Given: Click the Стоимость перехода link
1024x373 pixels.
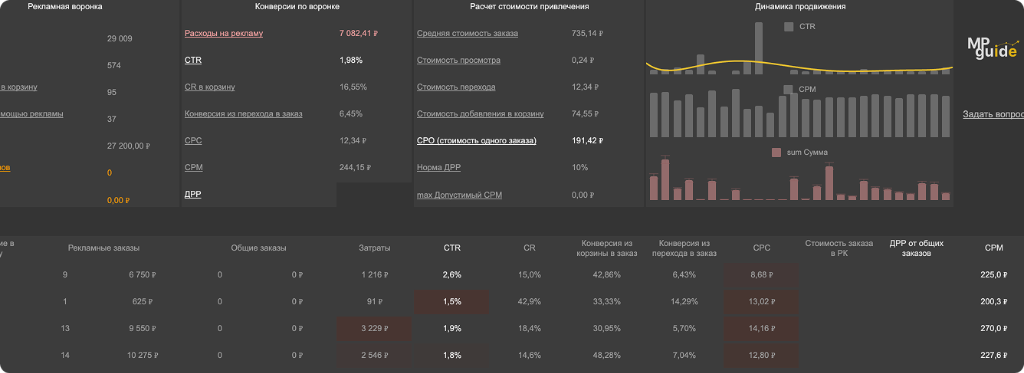Looking at the screenshot, I should pyautogui.click(x=456, y=87).
